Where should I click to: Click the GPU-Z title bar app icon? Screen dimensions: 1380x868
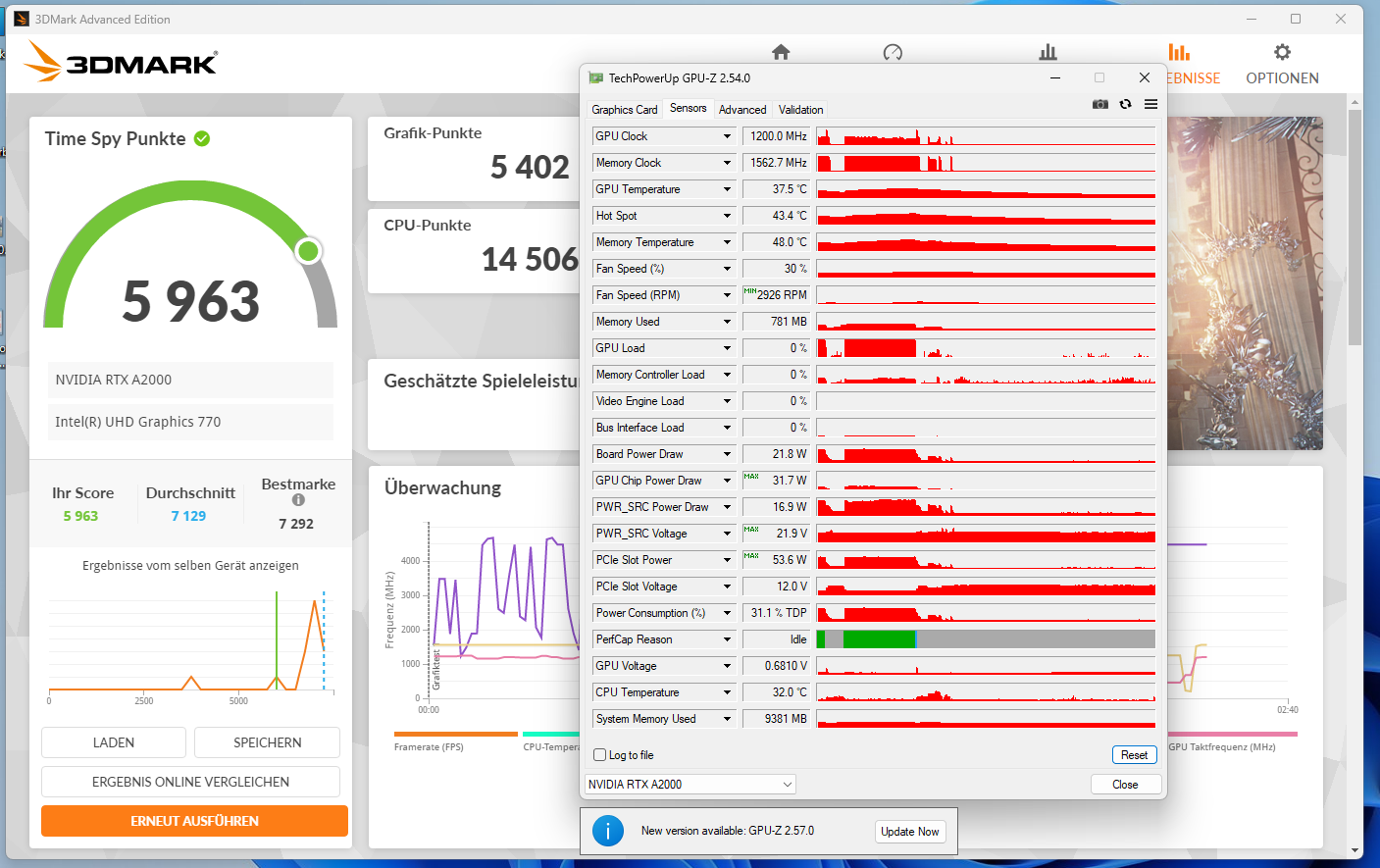595,77
